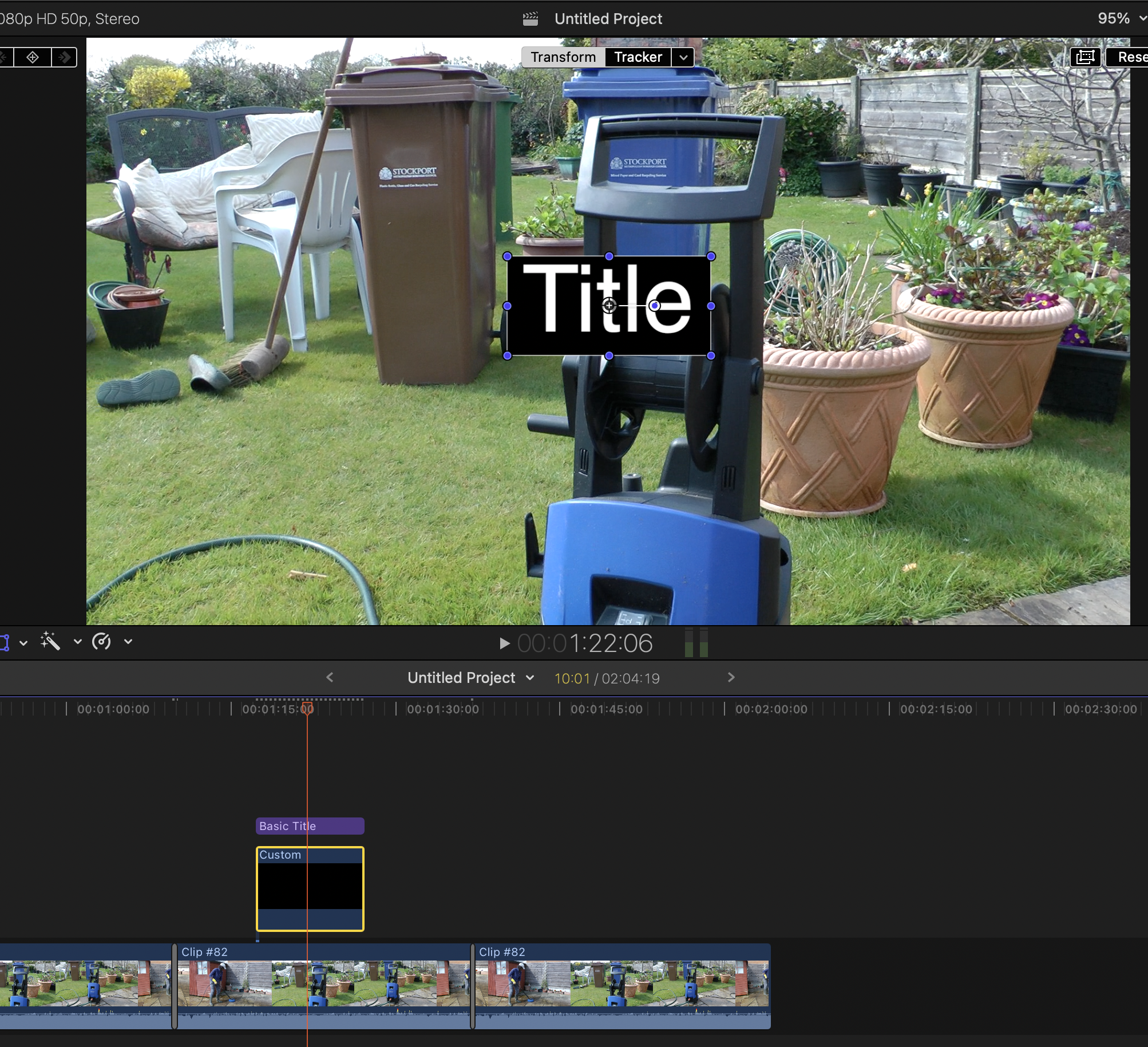This screenshot has height=1047, width=1148.
Task: Toggle the blue Transform tool icon
Action: (5, 642)
